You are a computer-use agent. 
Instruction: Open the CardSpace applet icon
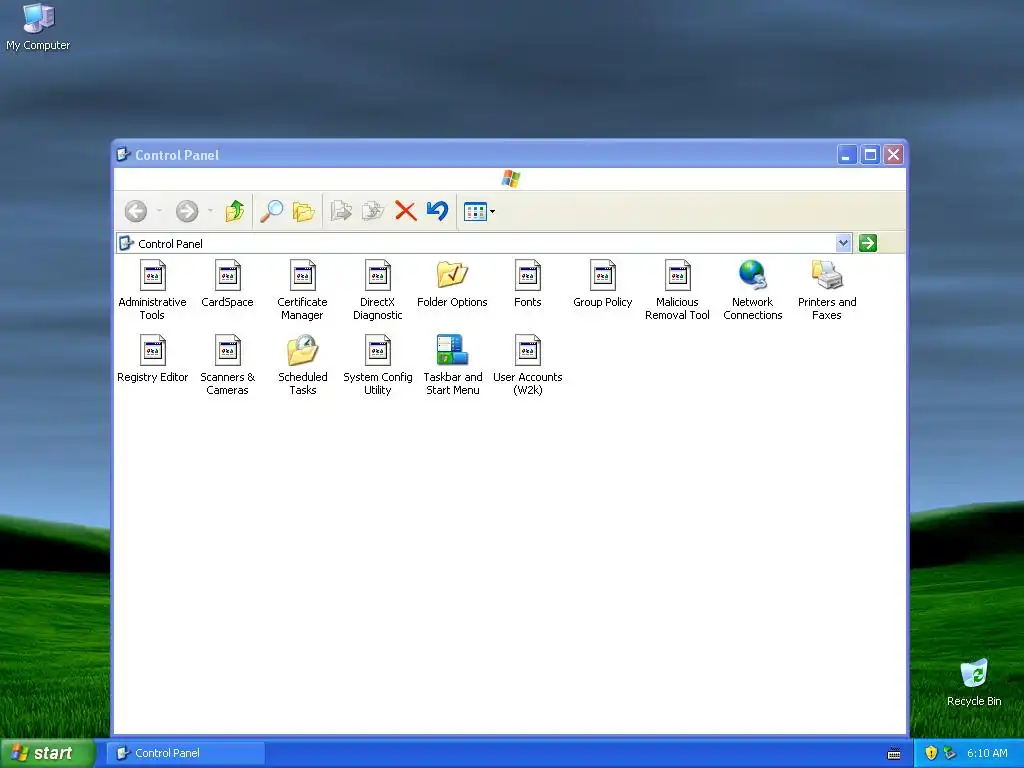[x=227, y=276]
